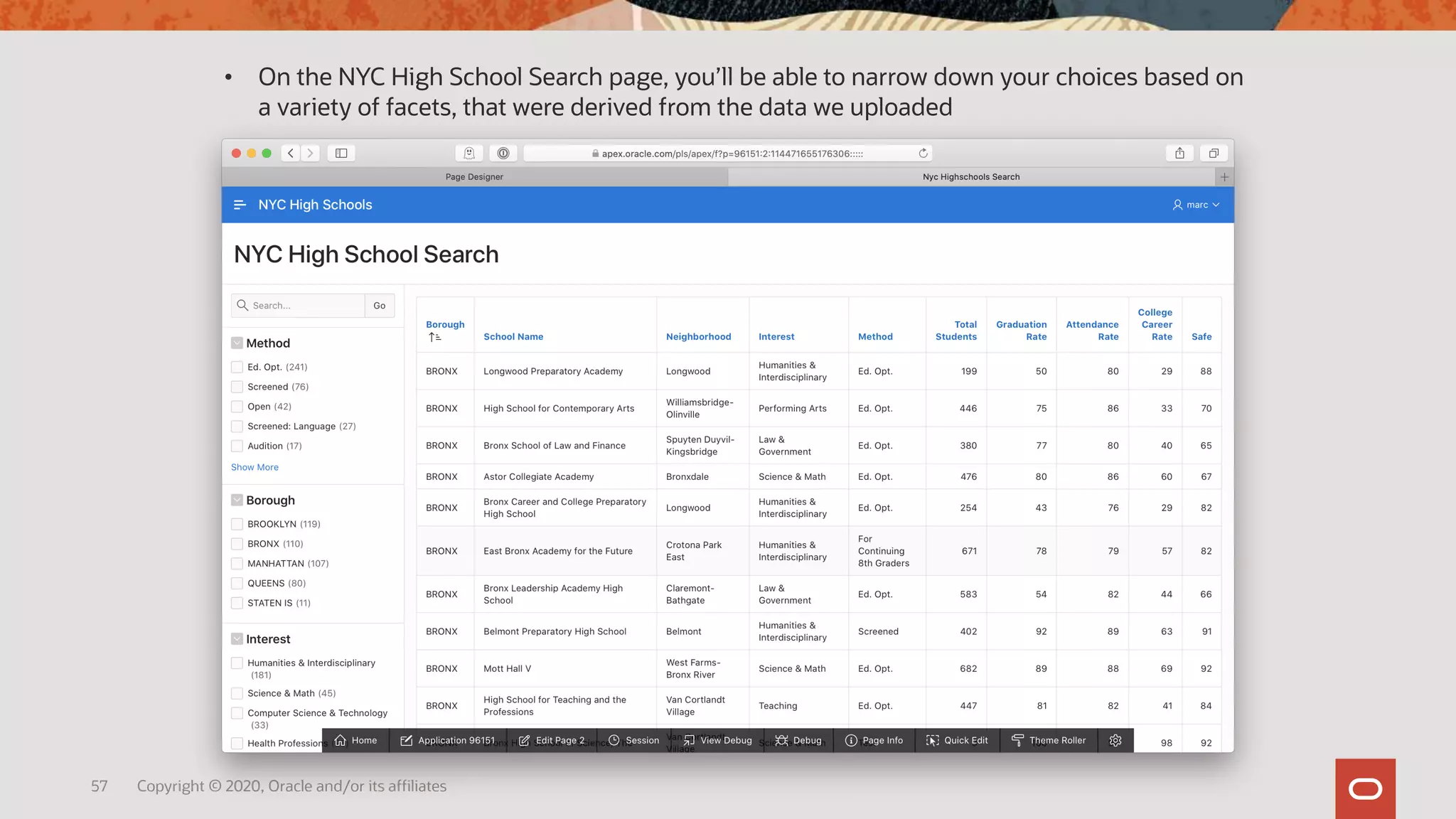Screen dimensions: 1456x819
Task: Sort by Method column header
Action: coord(875,337)
